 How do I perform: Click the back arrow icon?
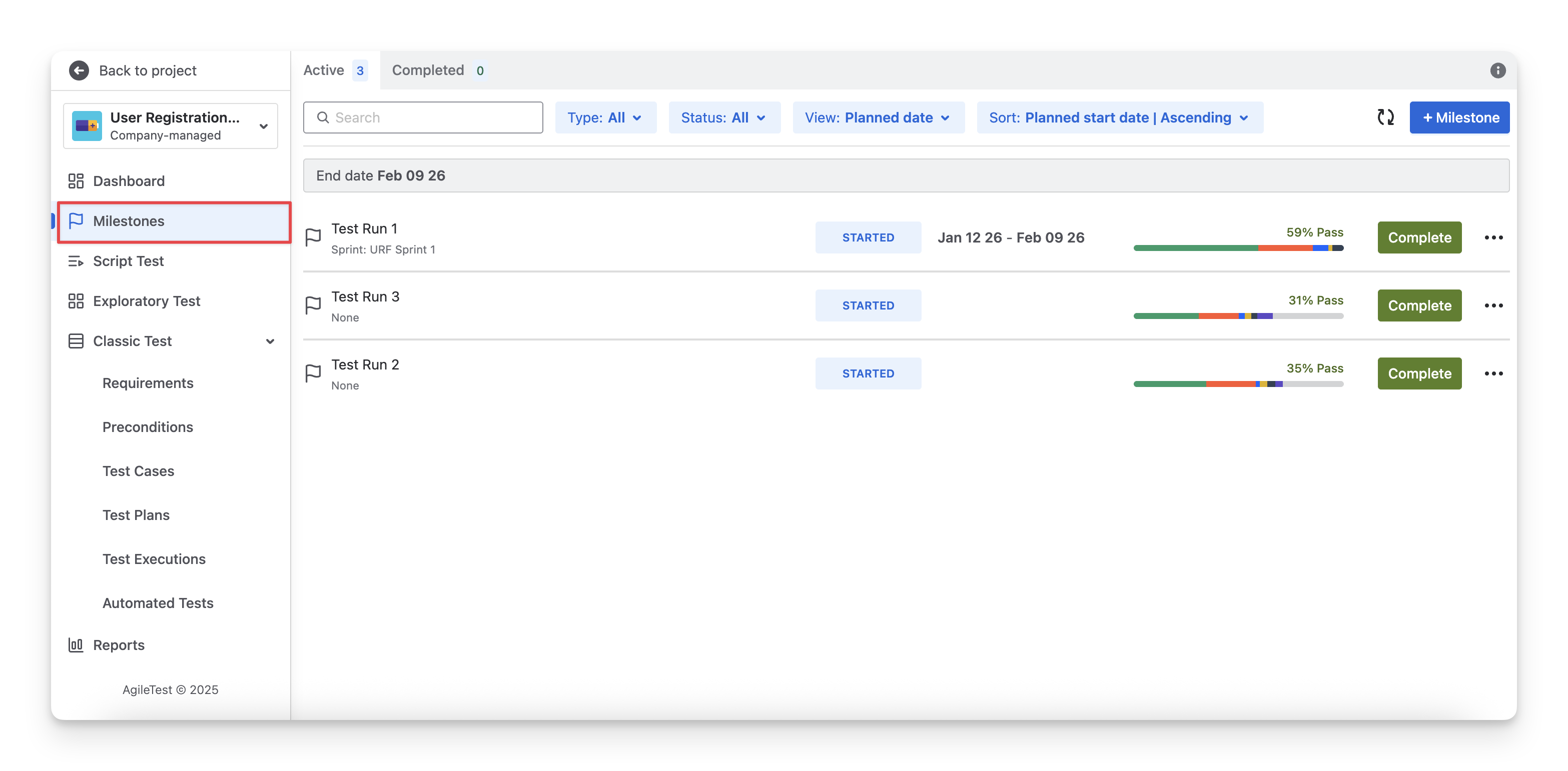coord(79,70)
